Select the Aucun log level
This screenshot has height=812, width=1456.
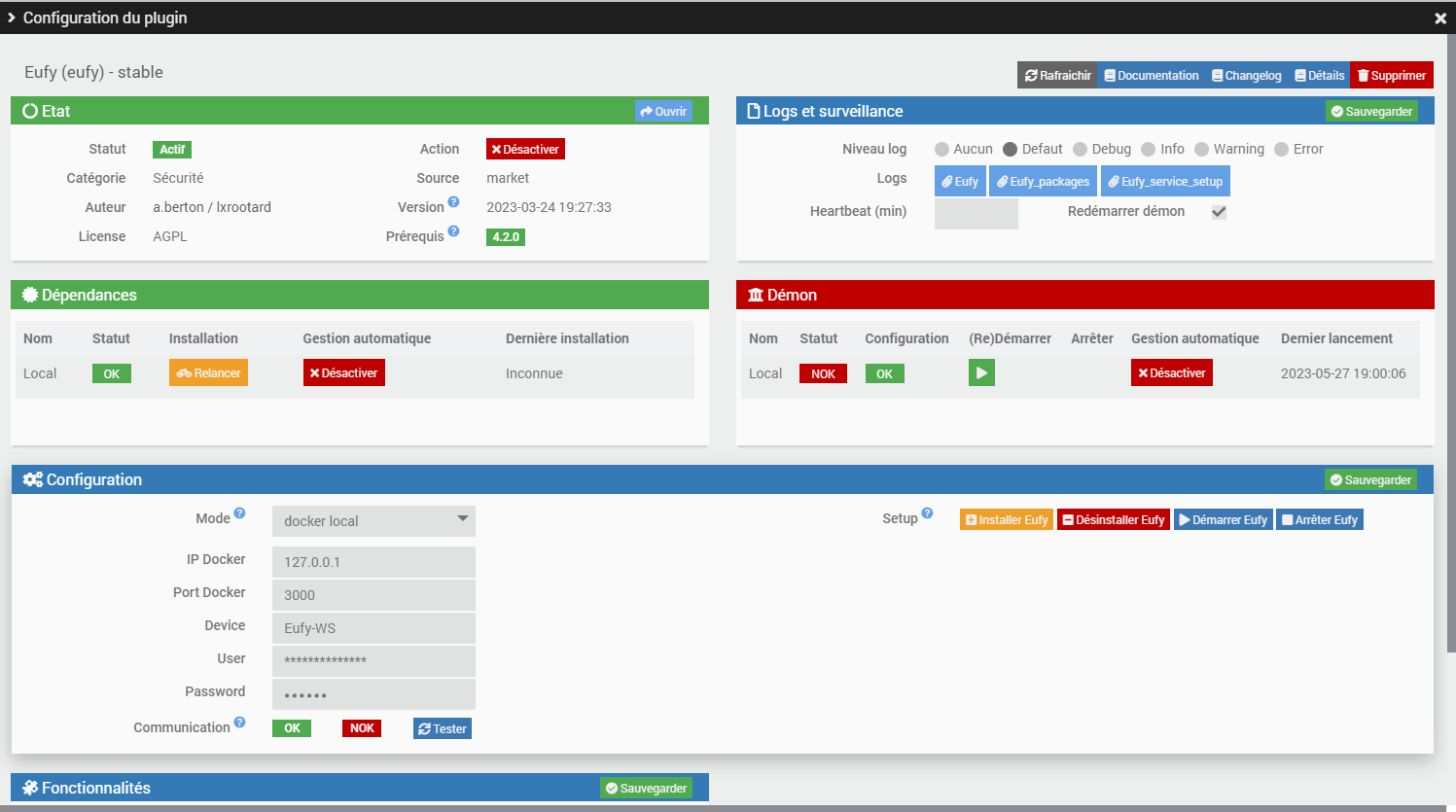941,149
